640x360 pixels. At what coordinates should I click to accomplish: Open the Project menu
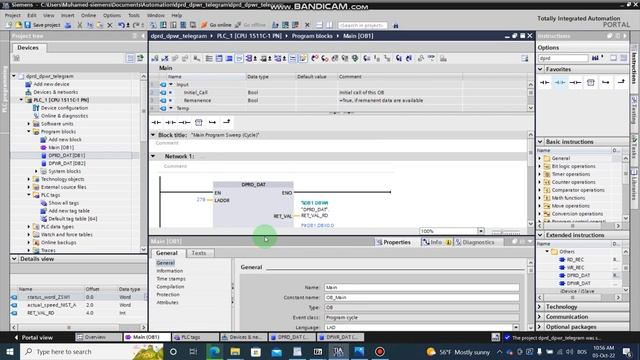(x=13, y=15)
